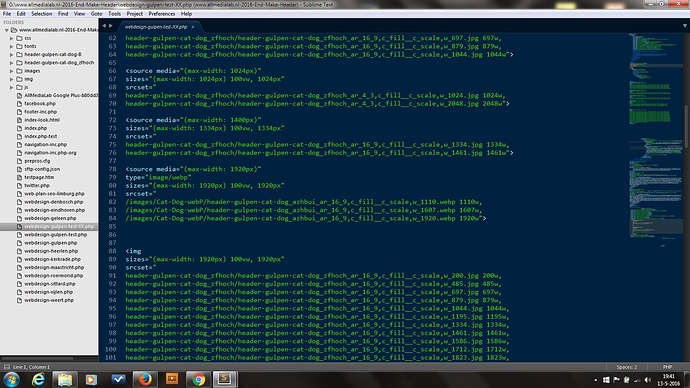Image resolution: width=690 pixels, height=388 pixels.
Task: Open index-look.html file
Action: [42, 120]
